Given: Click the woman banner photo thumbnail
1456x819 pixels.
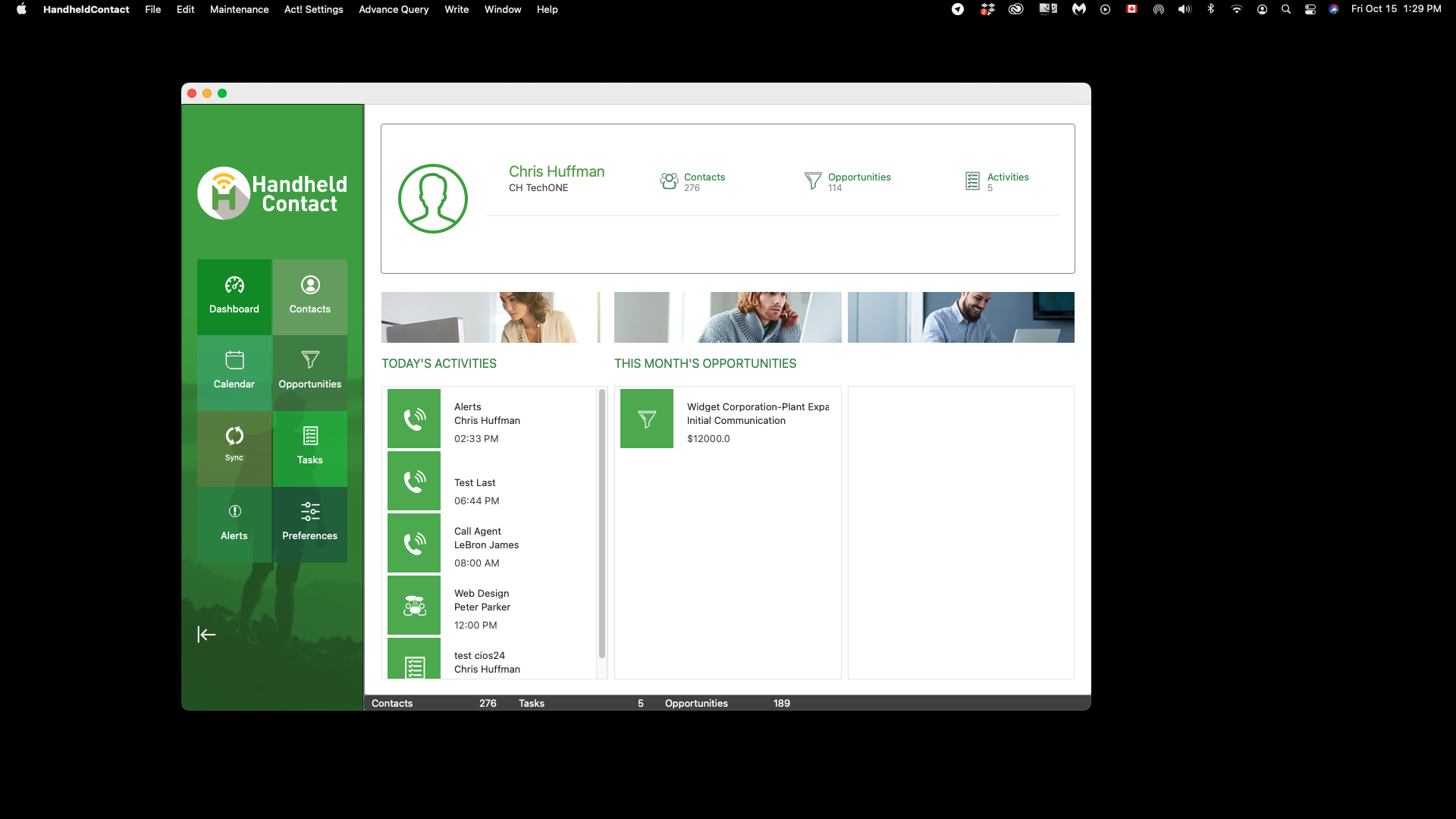Looking at the screenshot, I should pyautogui.click(x=491, y=317).
